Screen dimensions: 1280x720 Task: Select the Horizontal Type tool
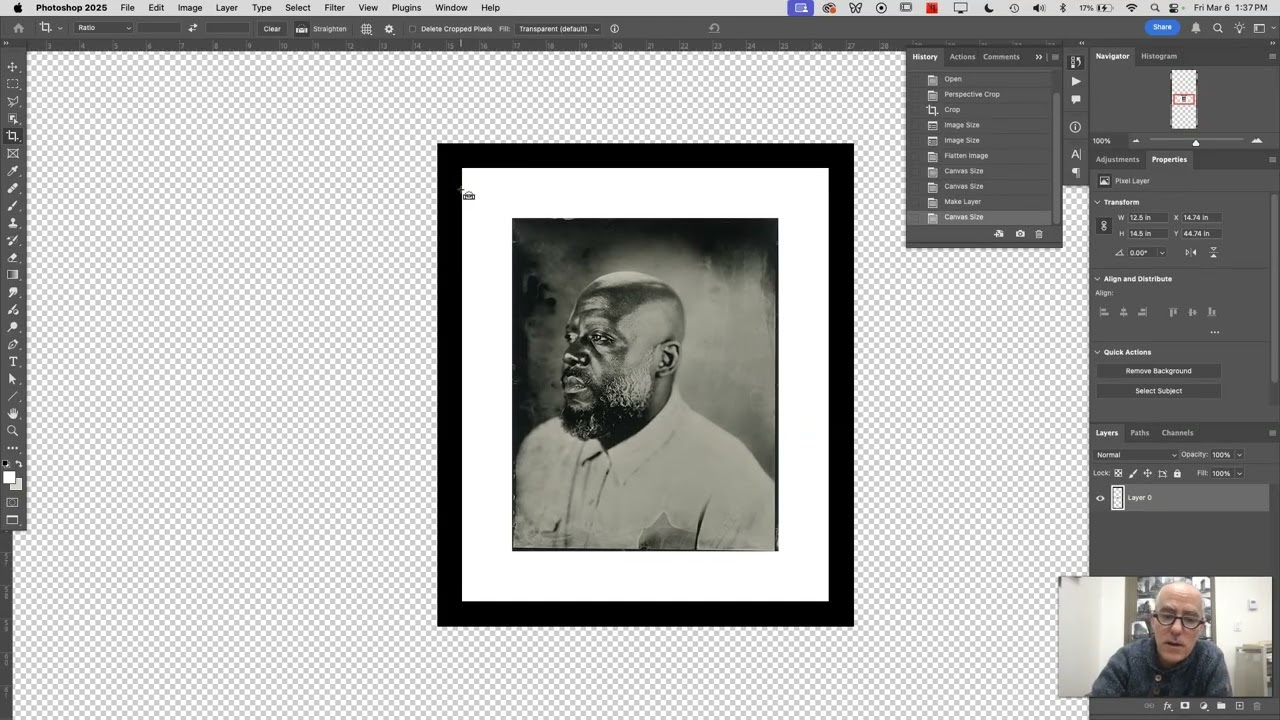pos(13,361)
